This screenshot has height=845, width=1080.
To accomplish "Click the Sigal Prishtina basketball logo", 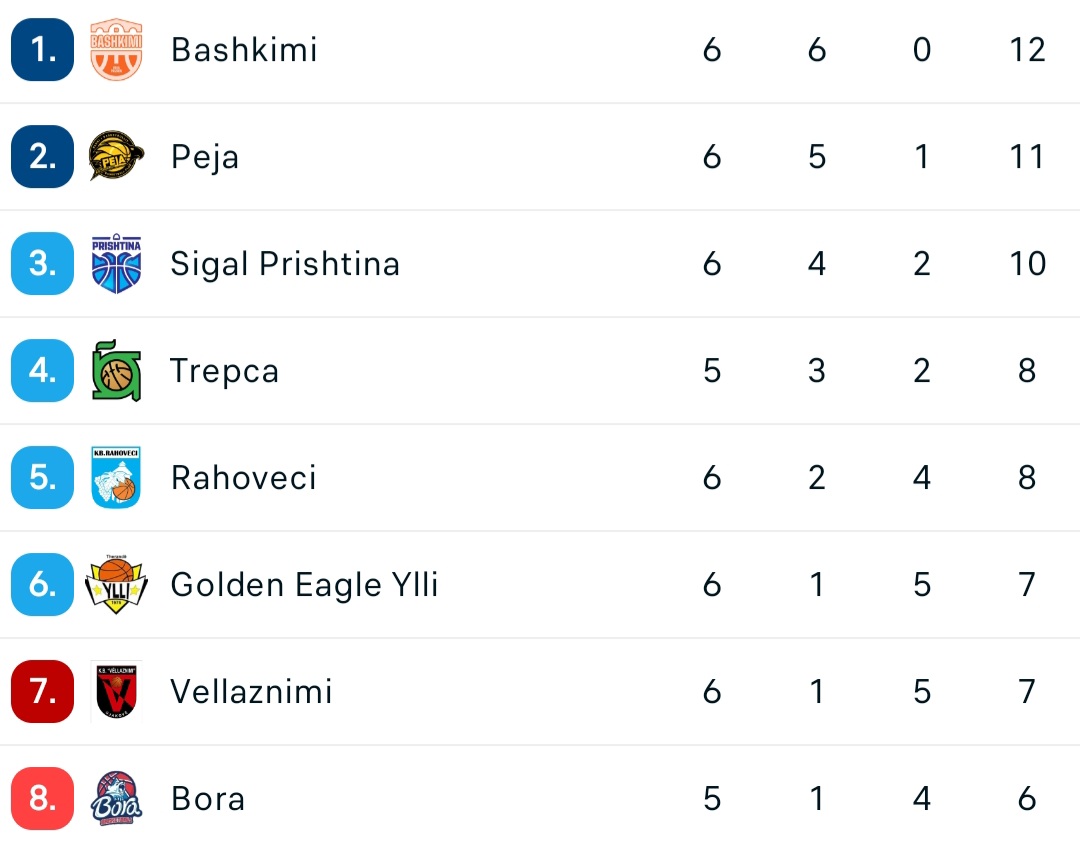I will 116,263.
